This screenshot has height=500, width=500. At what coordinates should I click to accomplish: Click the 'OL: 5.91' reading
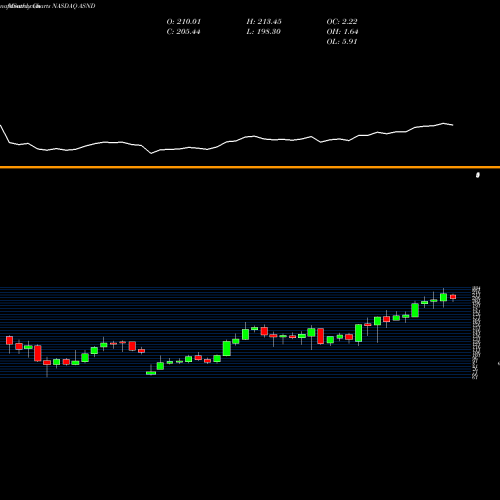[342, 42]
